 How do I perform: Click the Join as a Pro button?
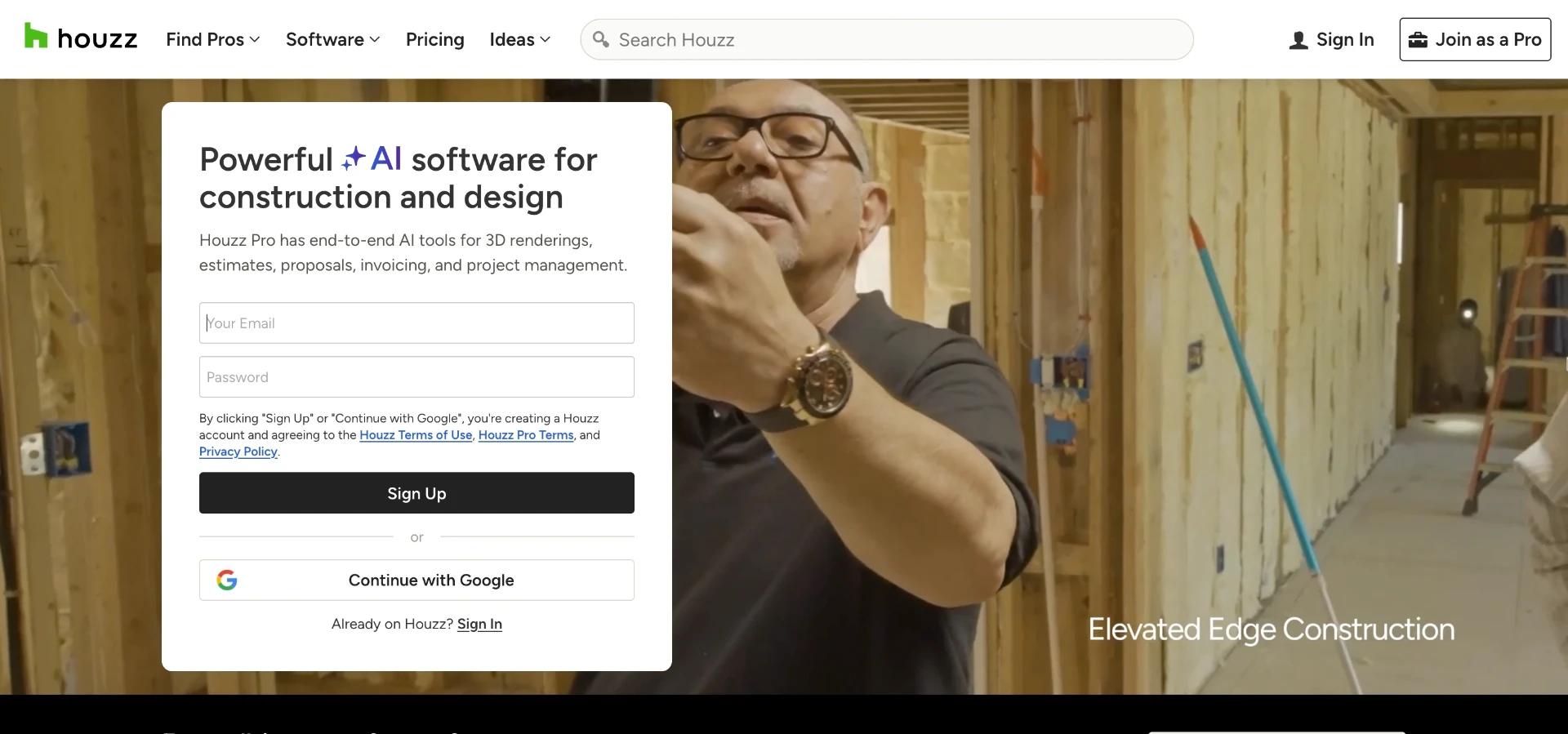point(1475,39)
